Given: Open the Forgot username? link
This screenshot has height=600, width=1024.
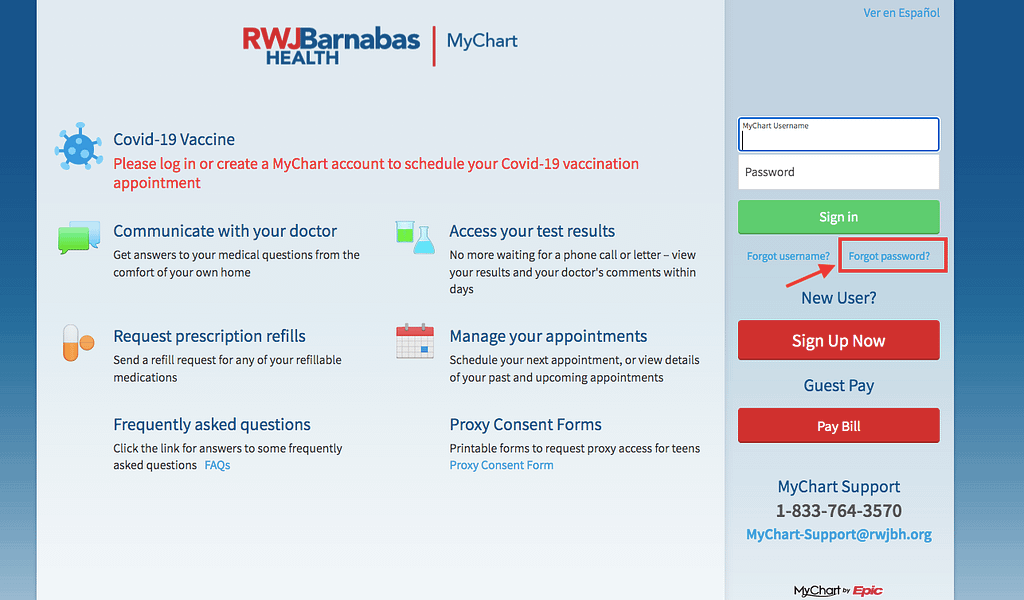Looking at the screenshot, I should point(788,256).
